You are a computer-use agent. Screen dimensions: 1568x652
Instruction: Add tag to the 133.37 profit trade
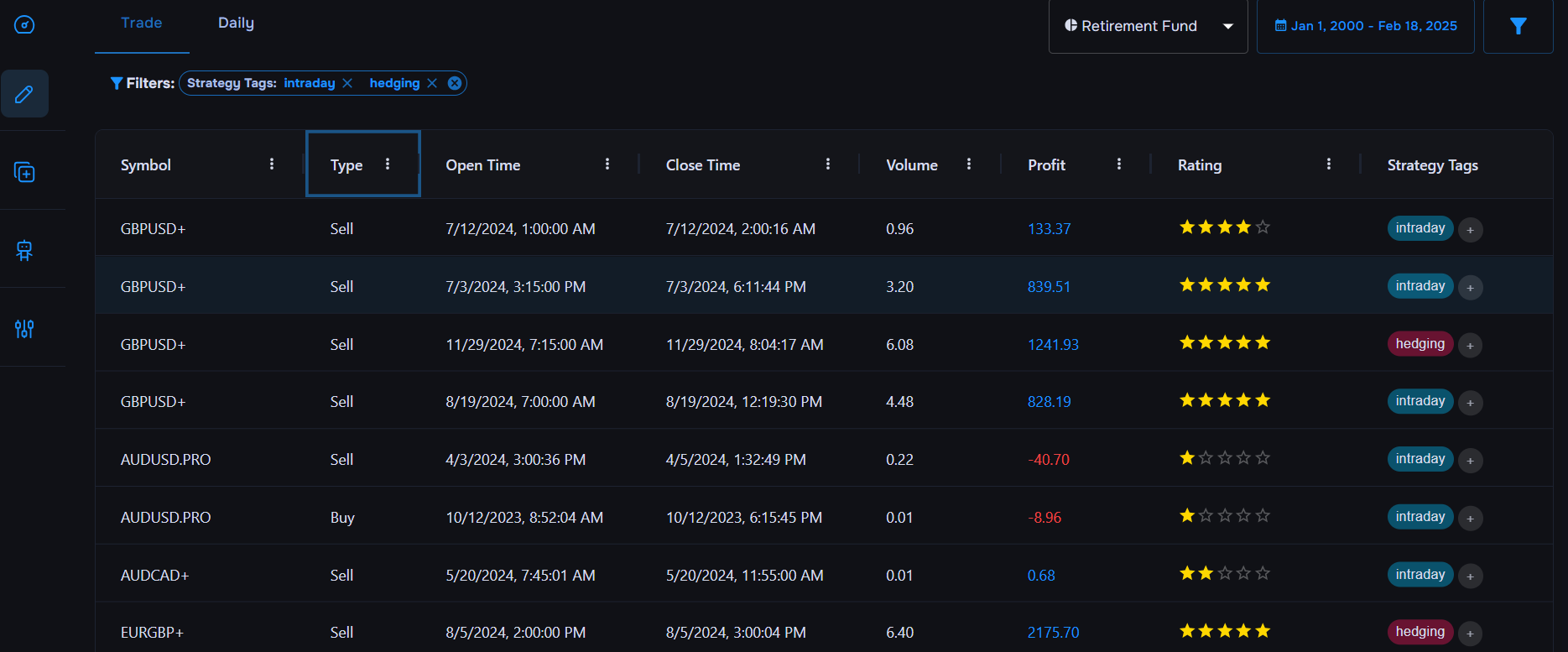click(1470, 230)
